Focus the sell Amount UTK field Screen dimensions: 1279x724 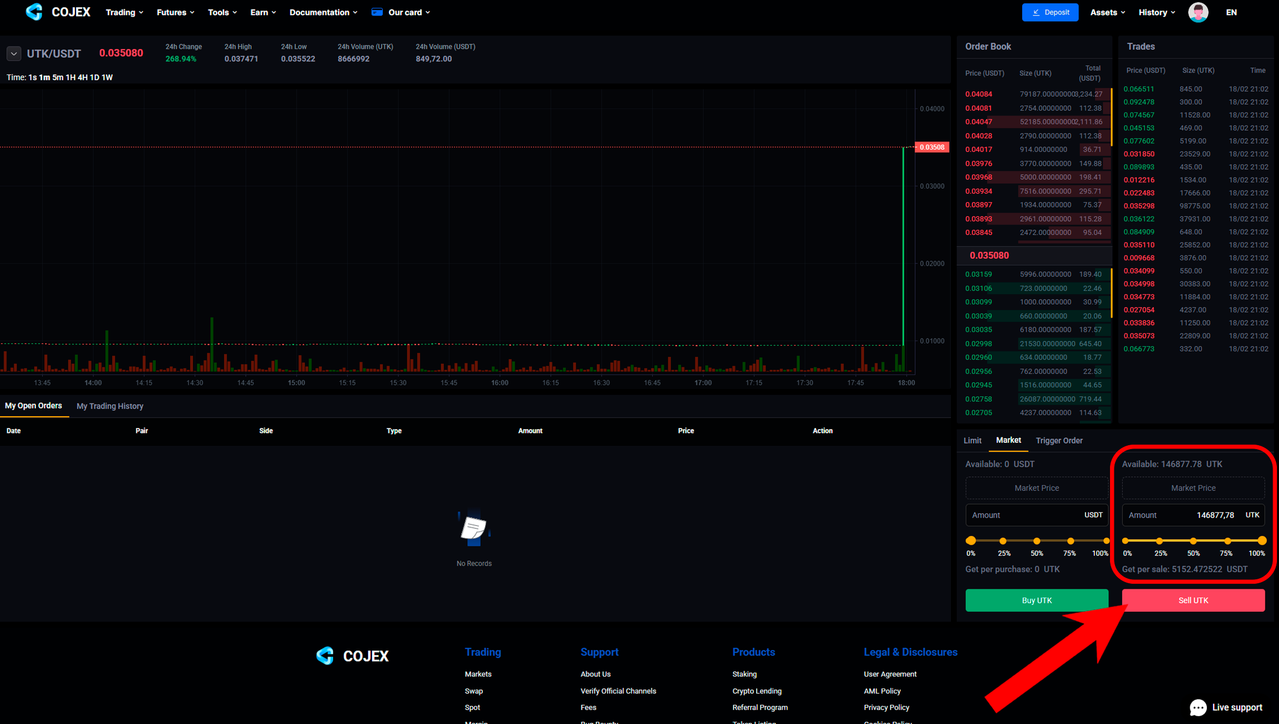click(x=1193, y=515)
